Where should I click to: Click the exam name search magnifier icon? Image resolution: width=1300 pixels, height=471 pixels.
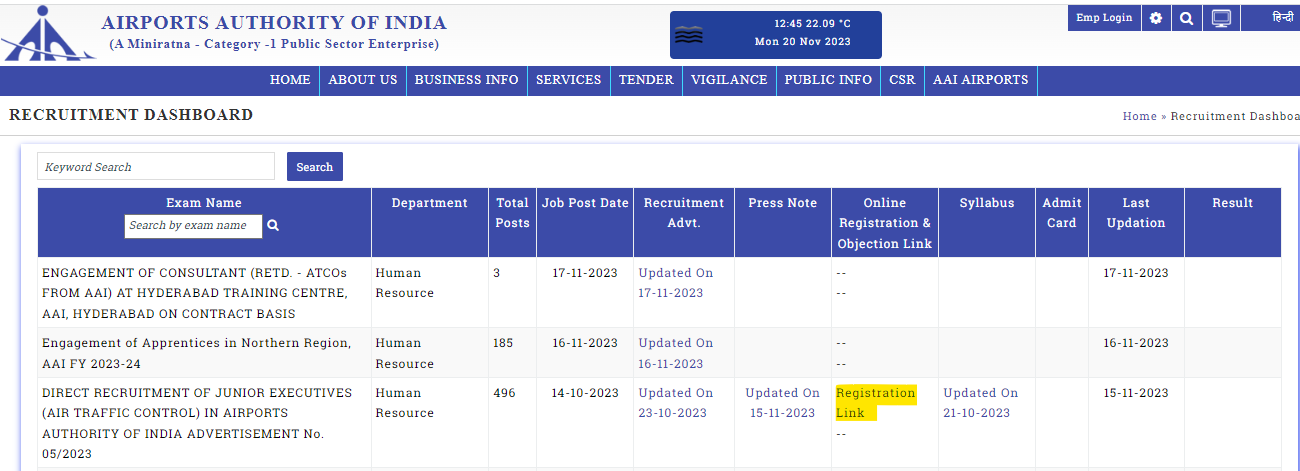(x=273, y=226)
